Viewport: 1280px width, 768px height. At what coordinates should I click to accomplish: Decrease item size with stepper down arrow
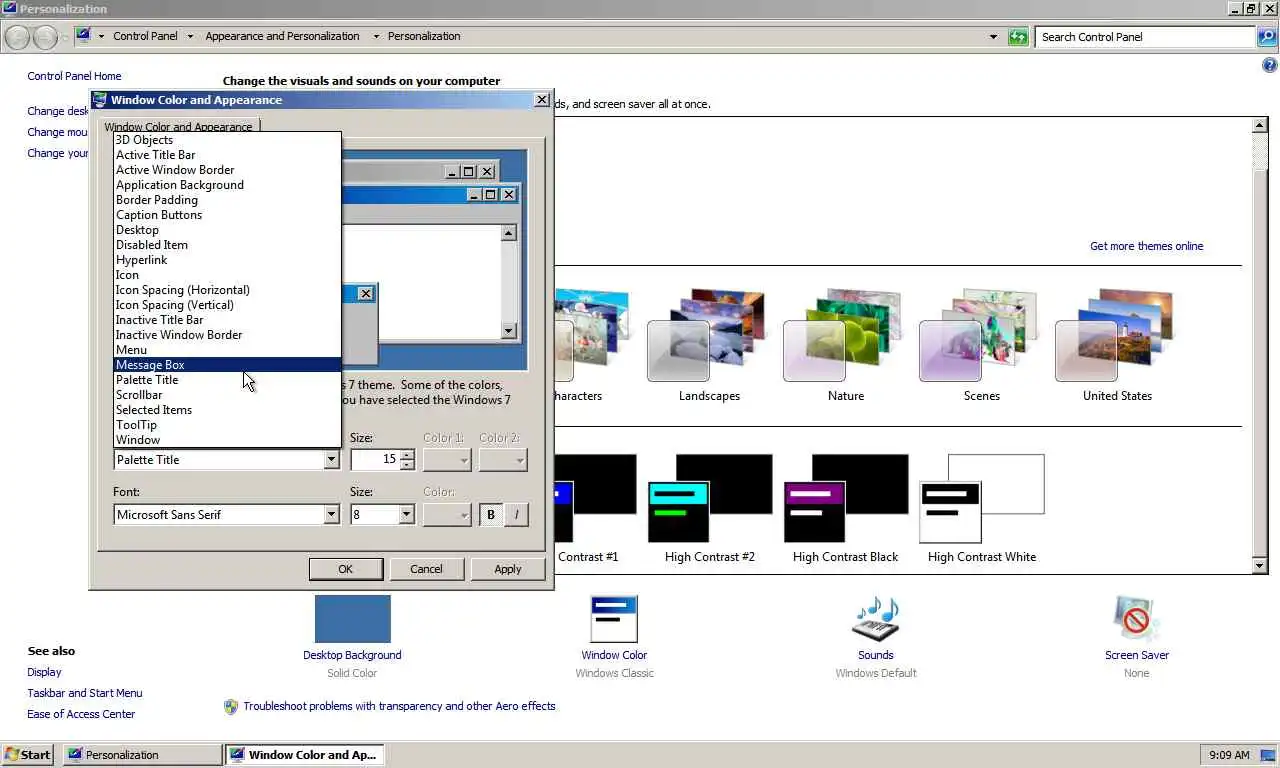coord(407,465)
